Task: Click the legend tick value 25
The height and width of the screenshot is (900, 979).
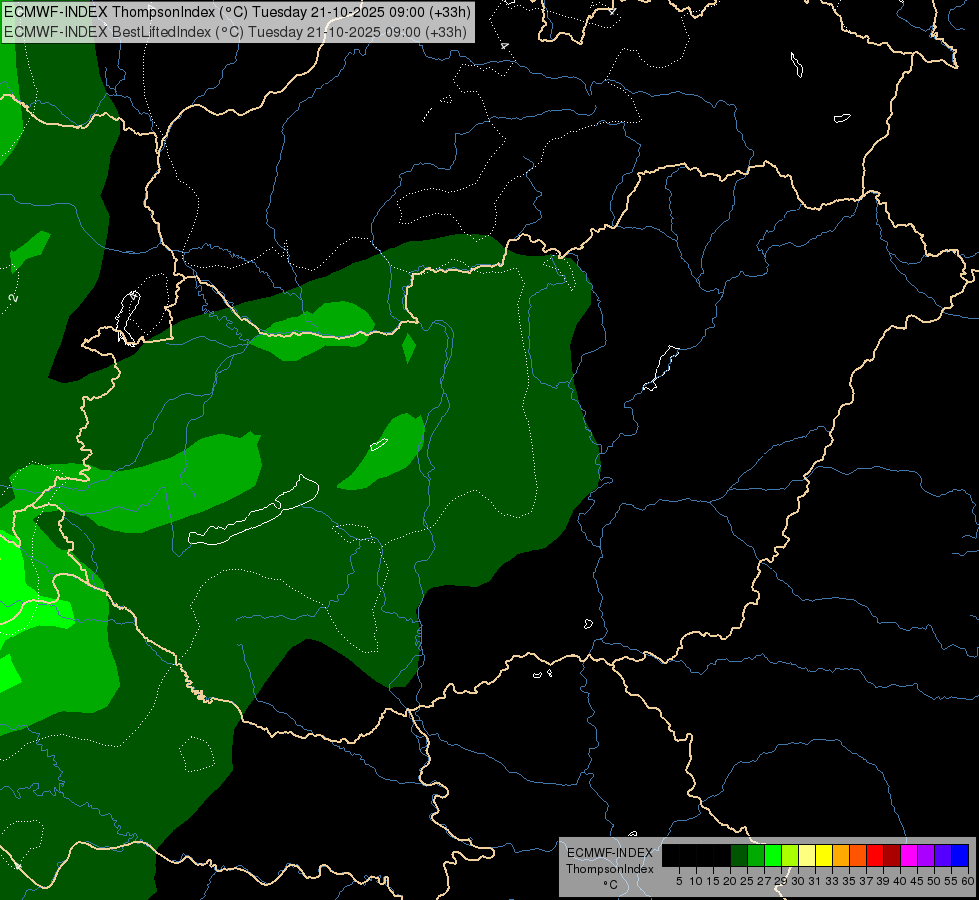Action: [747, 881]
